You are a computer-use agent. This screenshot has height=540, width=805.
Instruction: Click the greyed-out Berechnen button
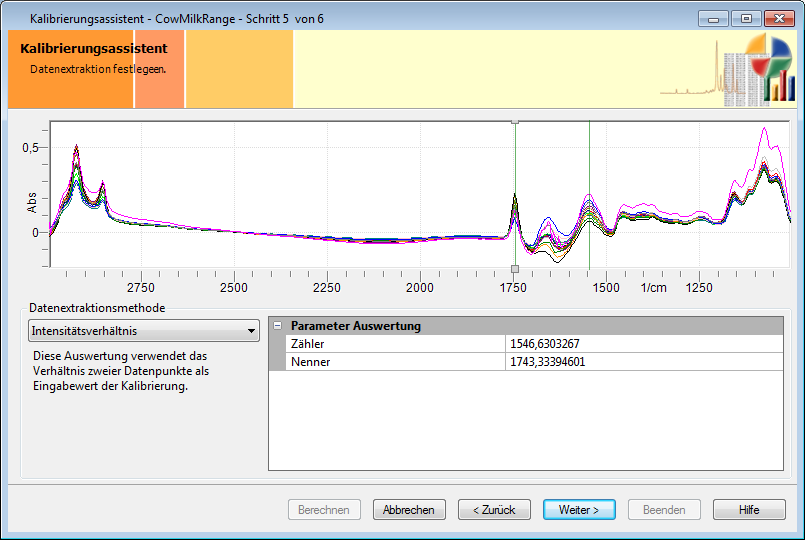point(324,509)
